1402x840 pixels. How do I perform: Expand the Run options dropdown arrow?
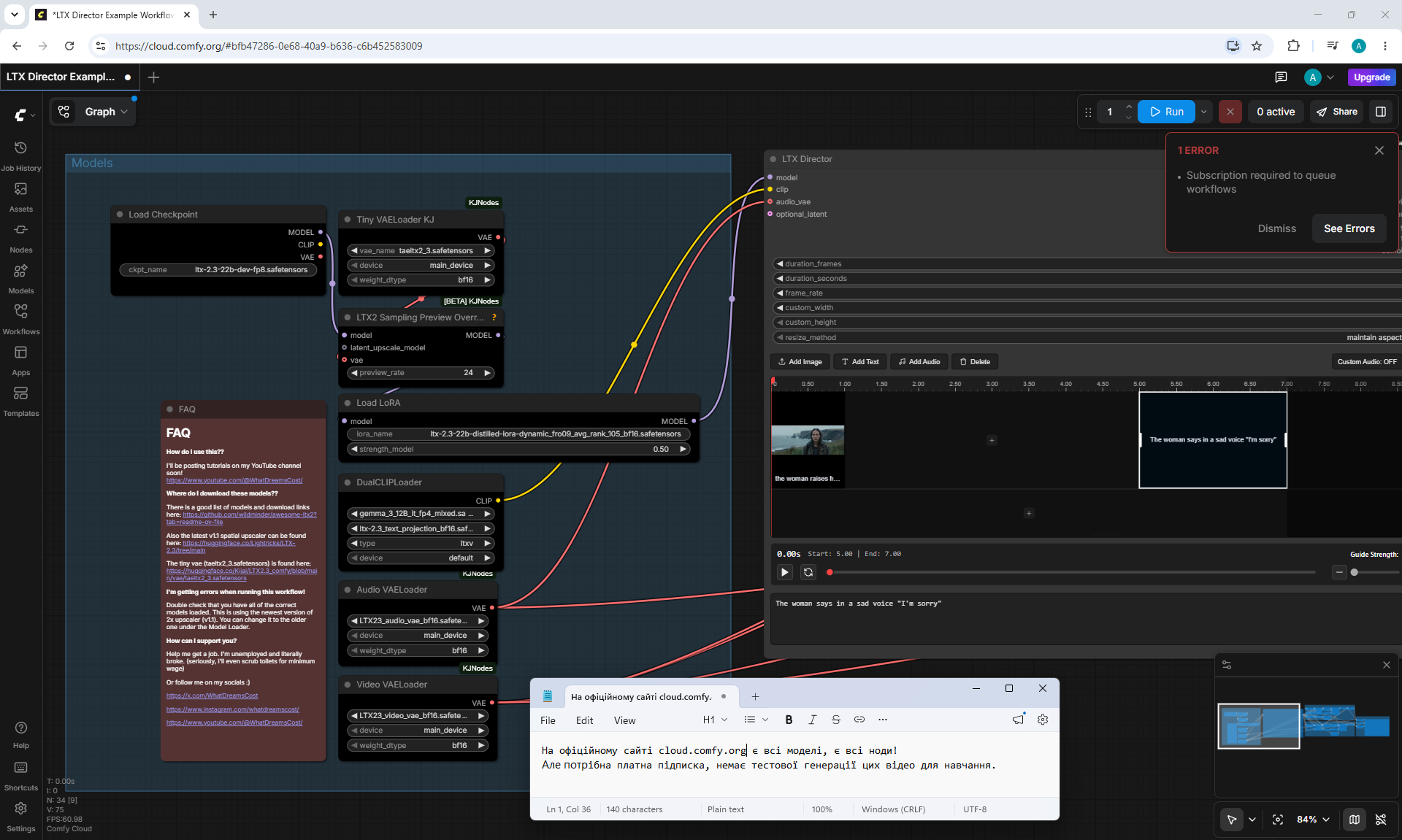tap(1204, 112)
